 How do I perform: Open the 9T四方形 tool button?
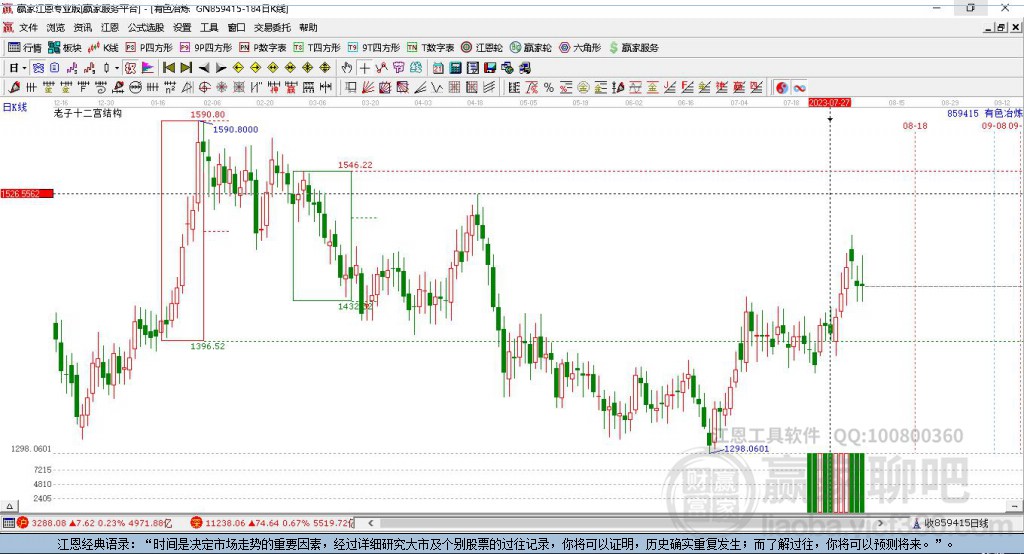(374, 48)
